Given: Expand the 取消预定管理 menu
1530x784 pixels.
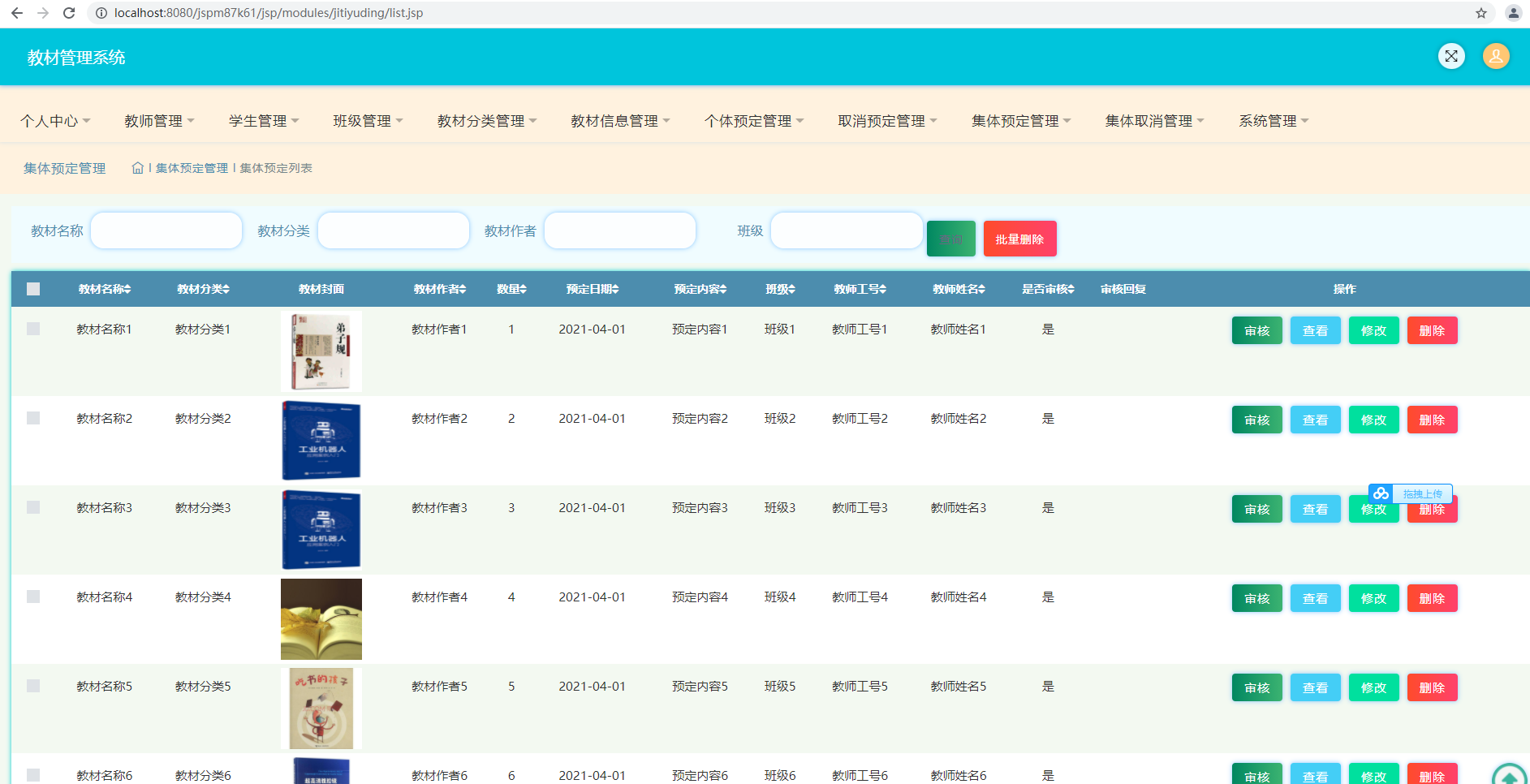Looking at the screenshot, I should (887, 121).
